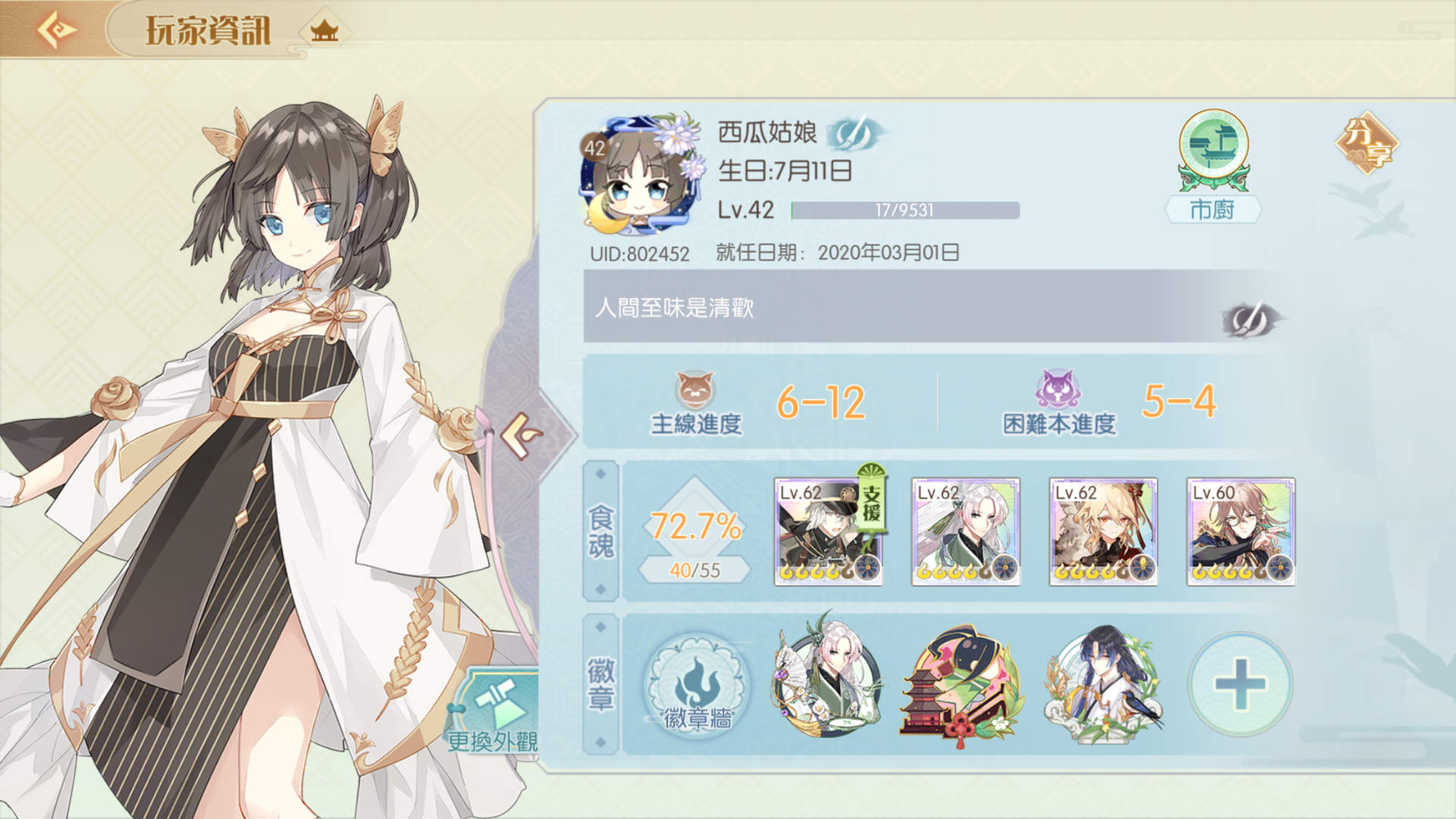Add a badge with plus button
1456x819 pixels.
click(x=1240, y=684)
